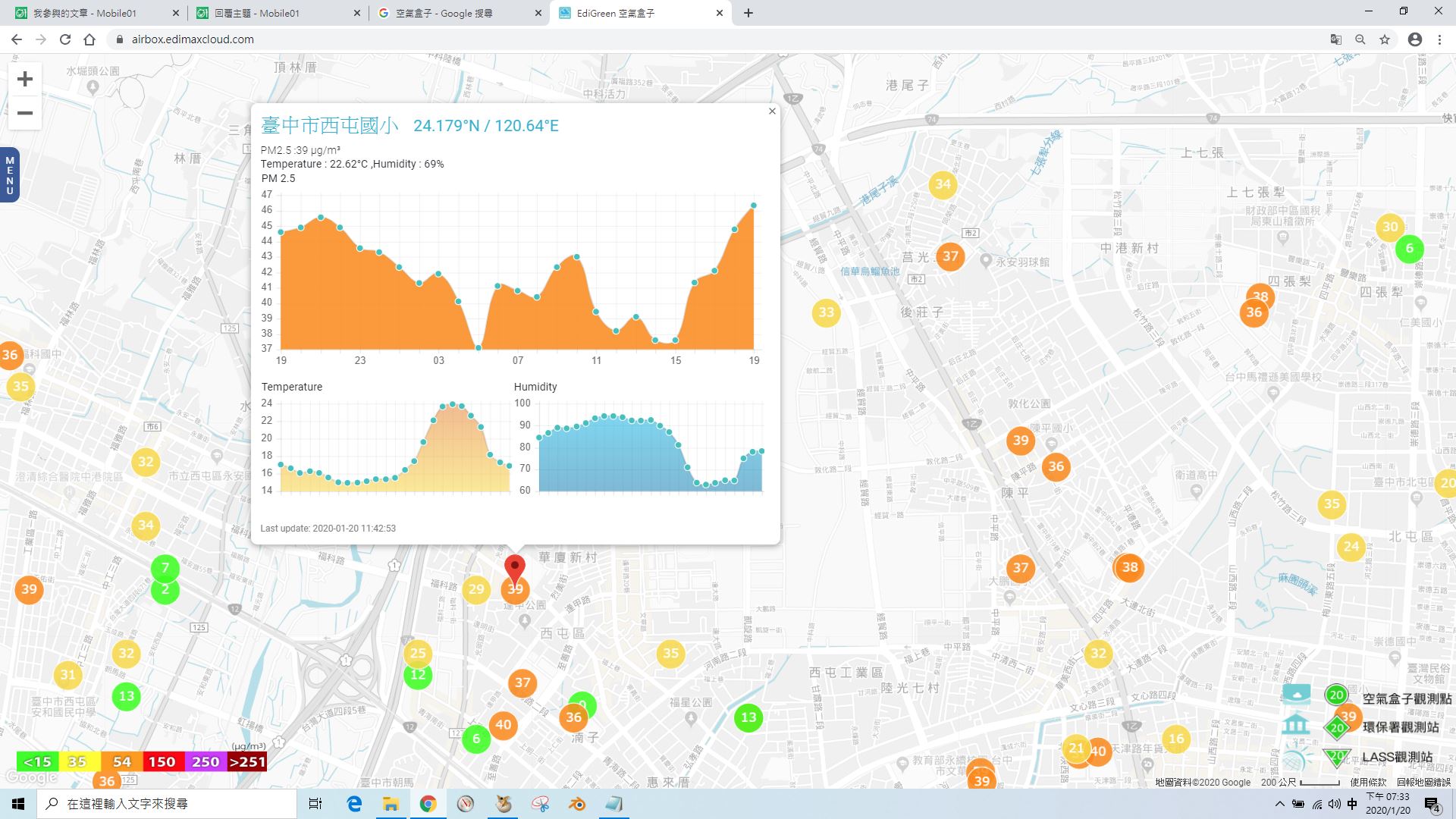Select the yellow 35 marker near 河南路
The image size is (1456, 819).
pos(670,654)
